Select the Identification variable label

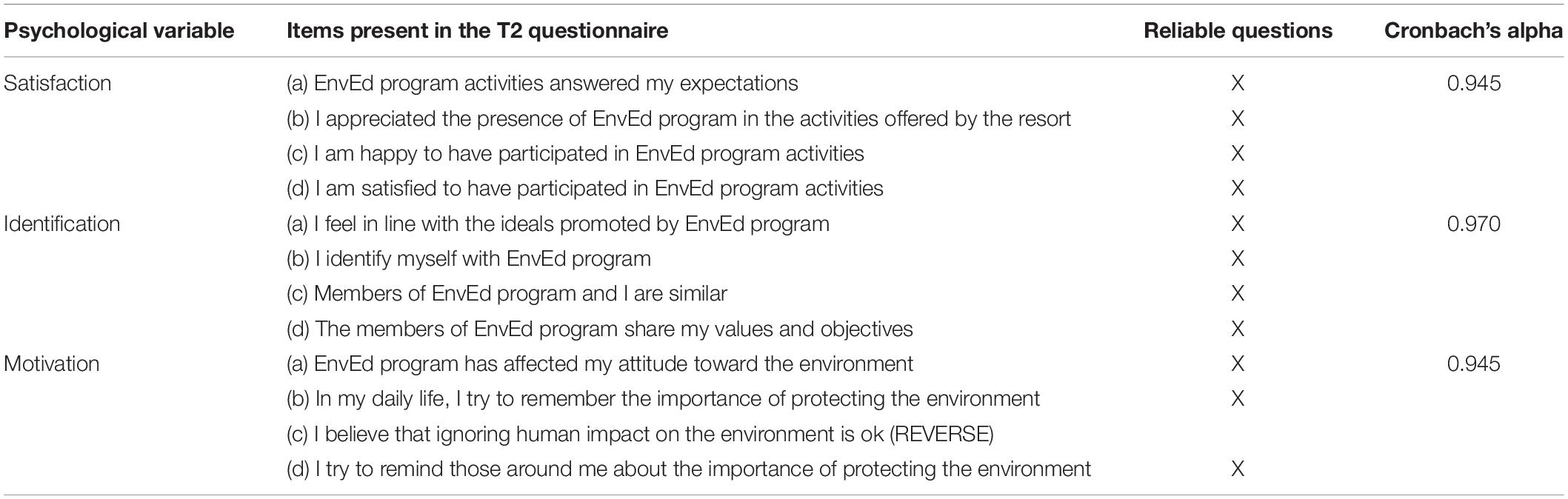pyautogui.click(x=62, y=224)
